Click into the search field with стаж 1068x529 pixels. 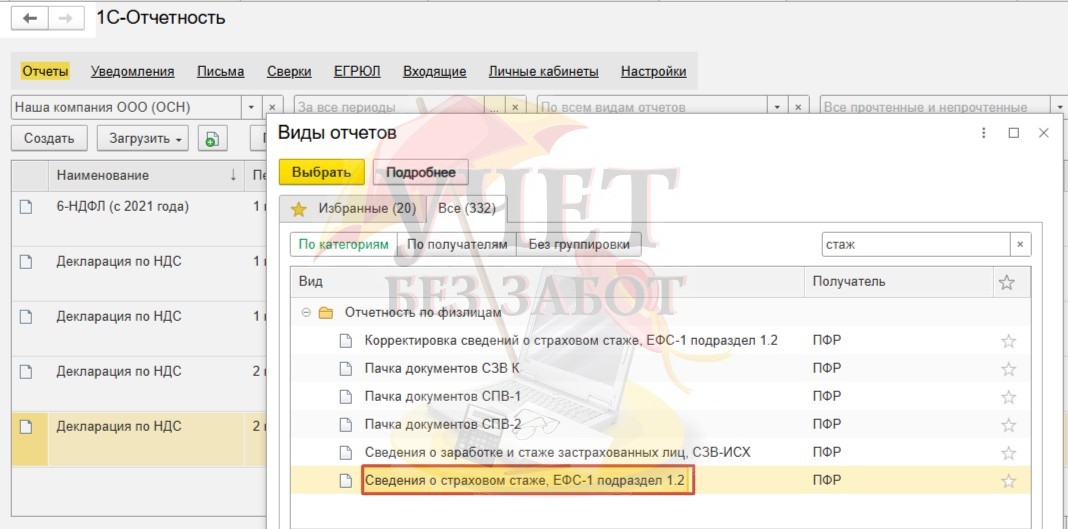pyautogui.click(x=916, y=244)
